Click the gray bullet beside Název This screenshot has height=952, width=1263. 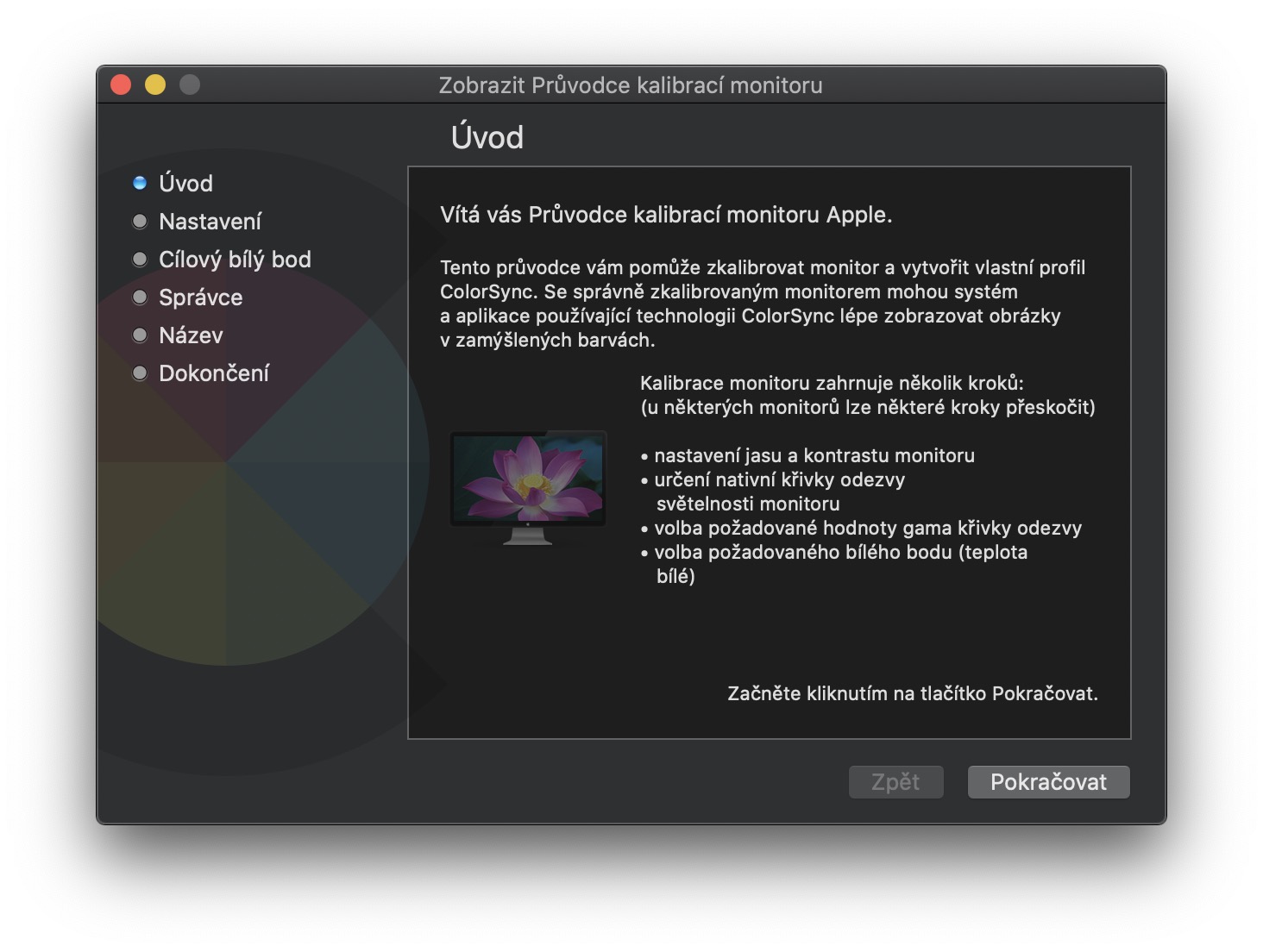[140, 335]
